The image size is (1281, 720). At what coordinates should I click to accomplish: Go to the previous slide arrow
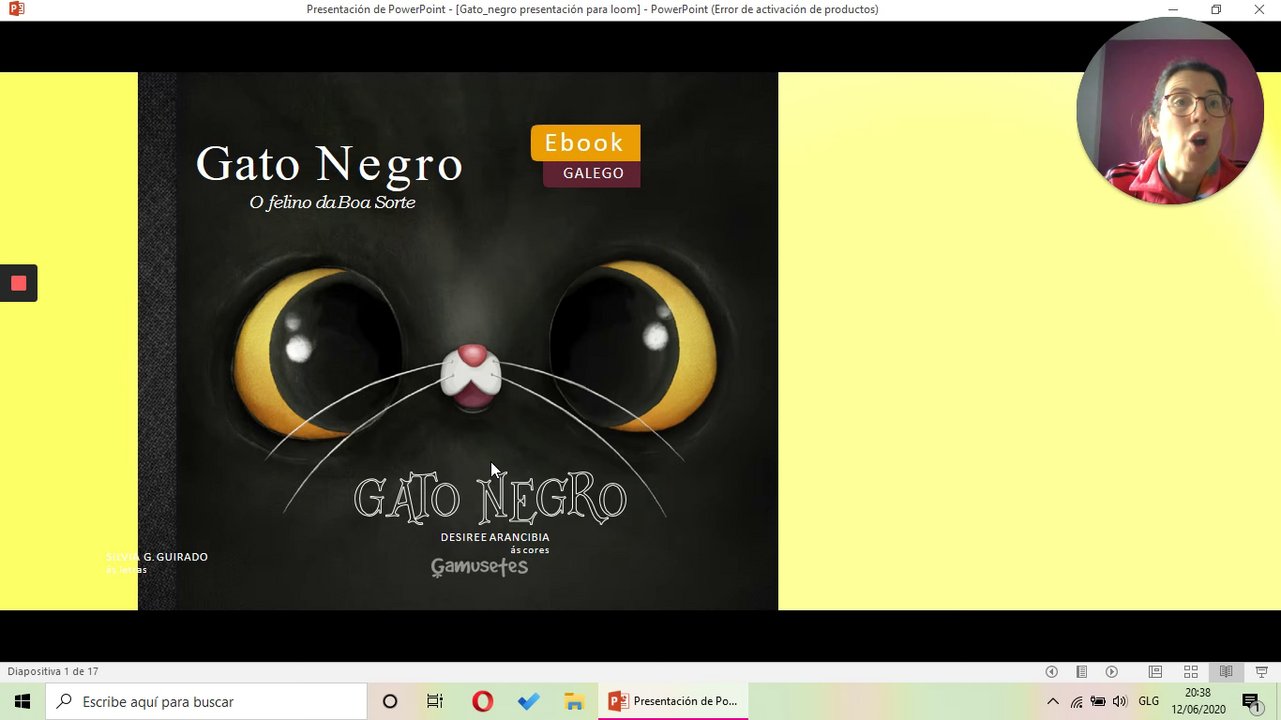(x=1052, y=672)
